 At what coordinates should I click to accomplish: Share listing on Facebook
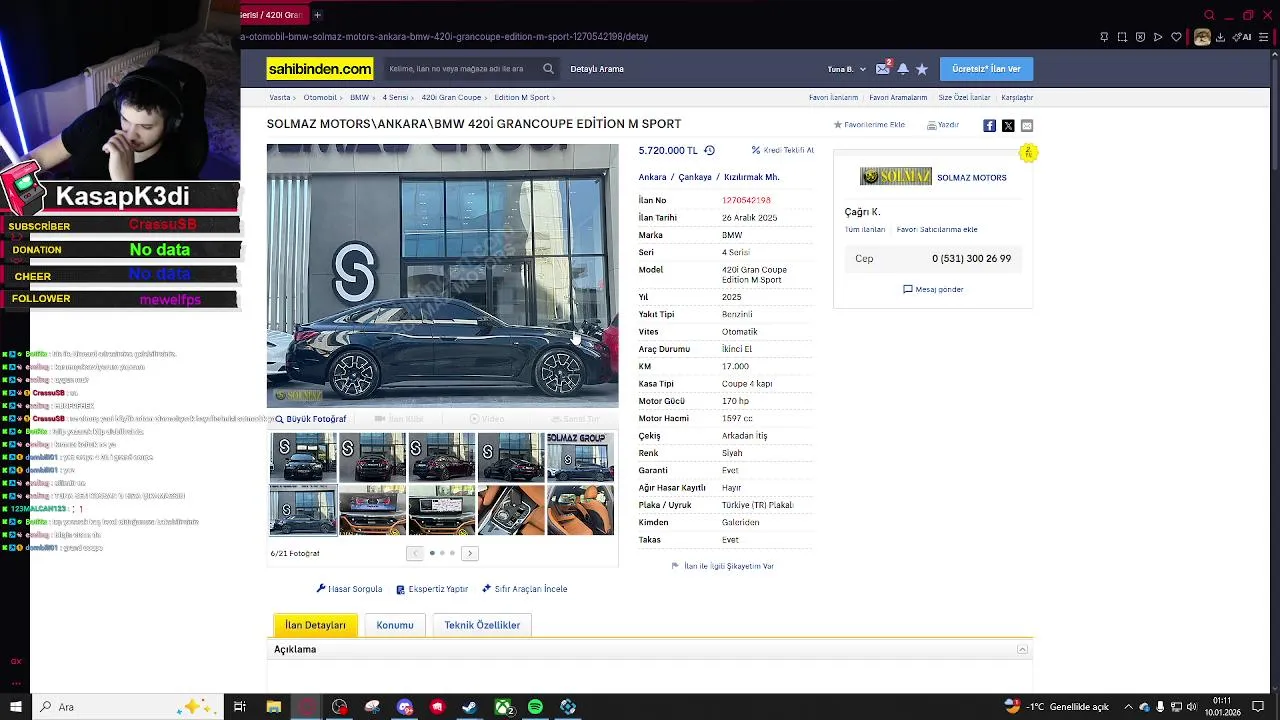[989, 125]
